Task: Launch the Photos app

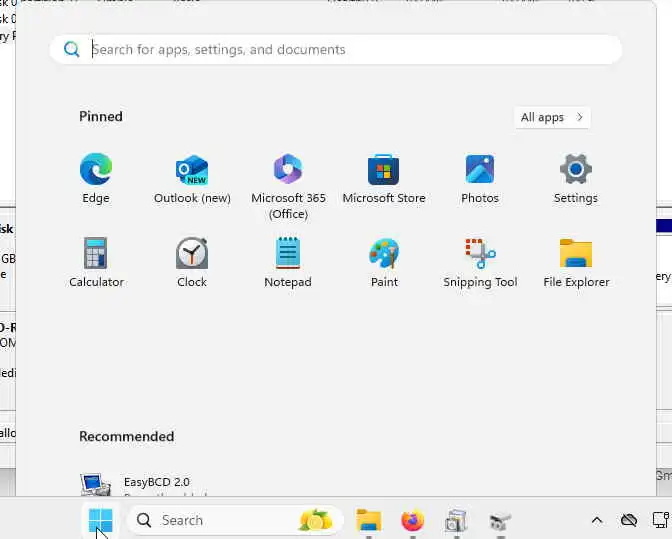Action: click(480, 179)
